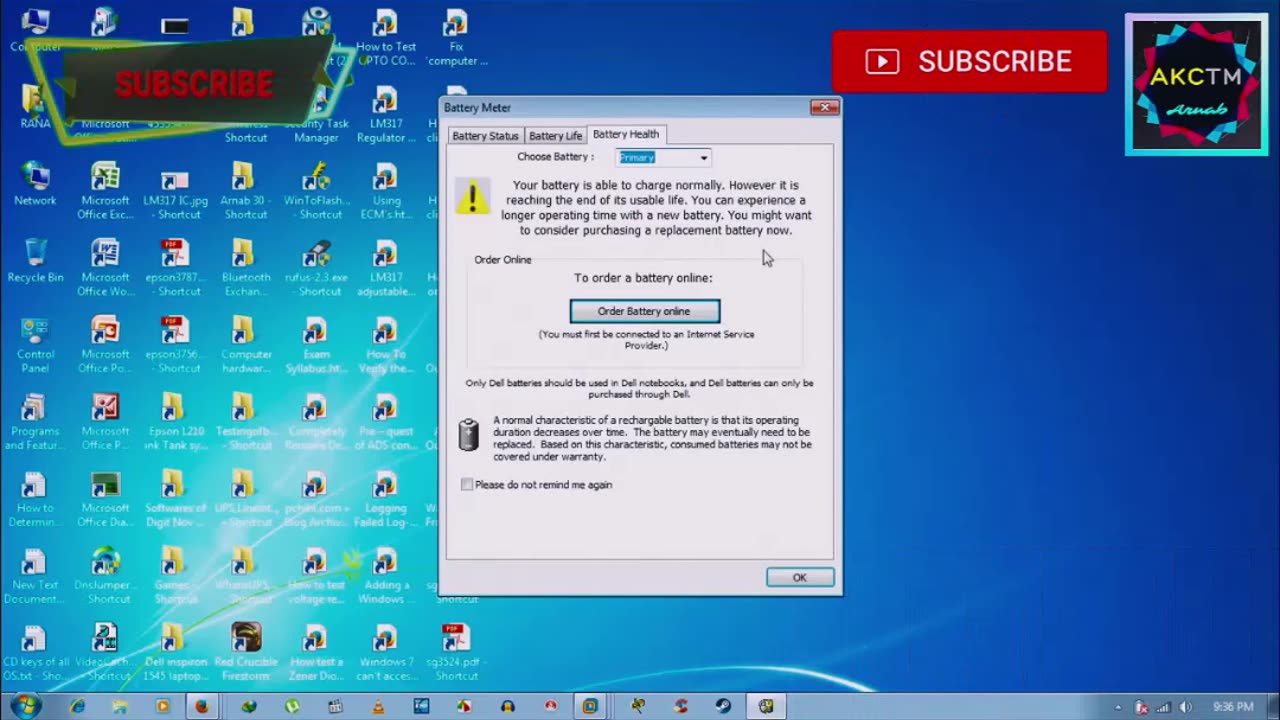Click the volume speaker tray icon
Image resolution: width=1280 pixels, height=720 pixels.
click(x=1185, y=707)
